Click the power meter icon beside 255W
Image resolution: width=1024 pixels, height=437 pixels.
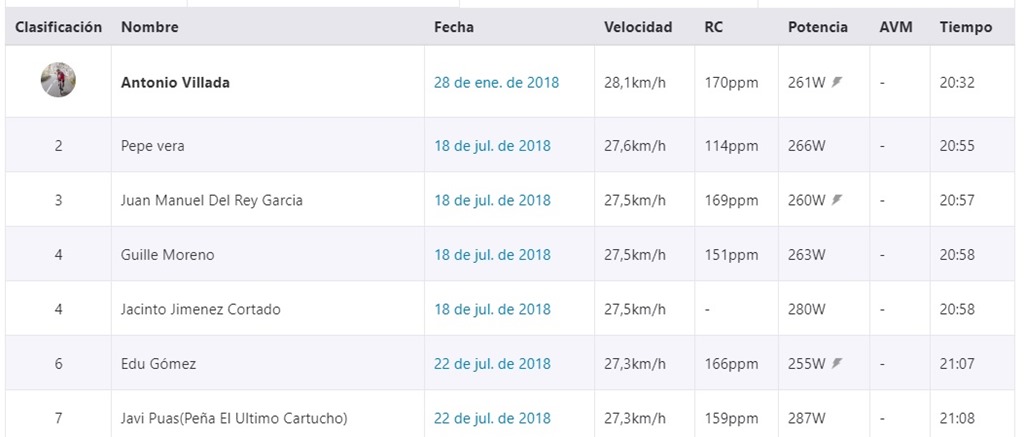click(837, 363)
